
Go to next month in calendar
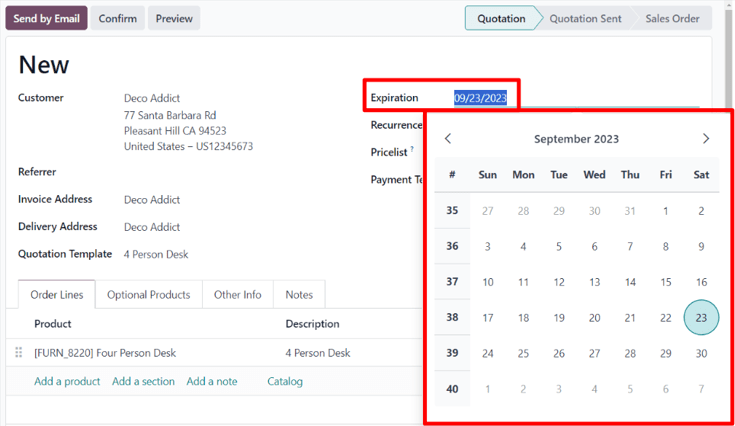(x=705, y=139)
